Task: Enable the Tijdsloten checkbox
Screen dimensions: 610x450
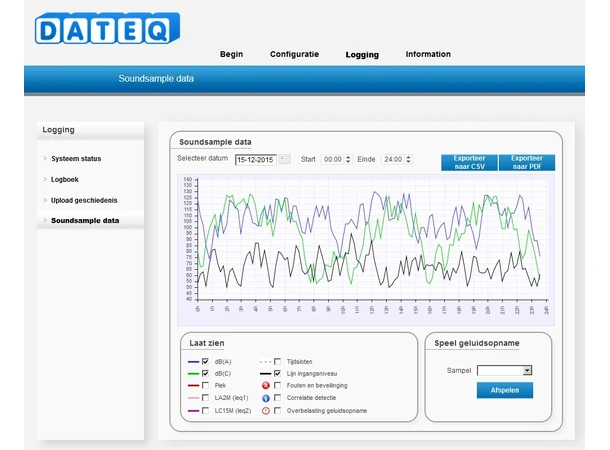Action: [x=277, y=361]
